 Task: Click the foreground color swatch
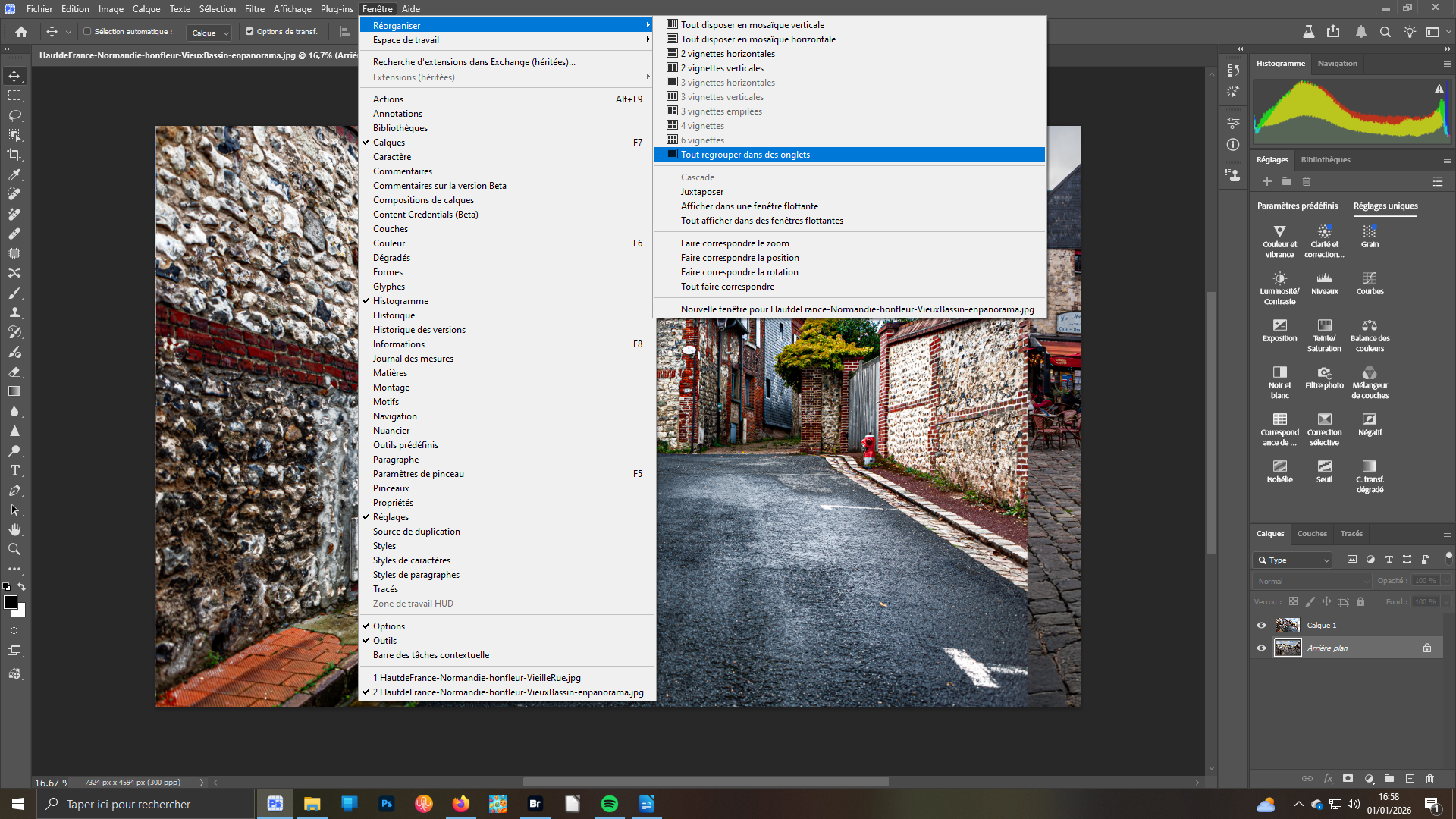click(11, 602)
